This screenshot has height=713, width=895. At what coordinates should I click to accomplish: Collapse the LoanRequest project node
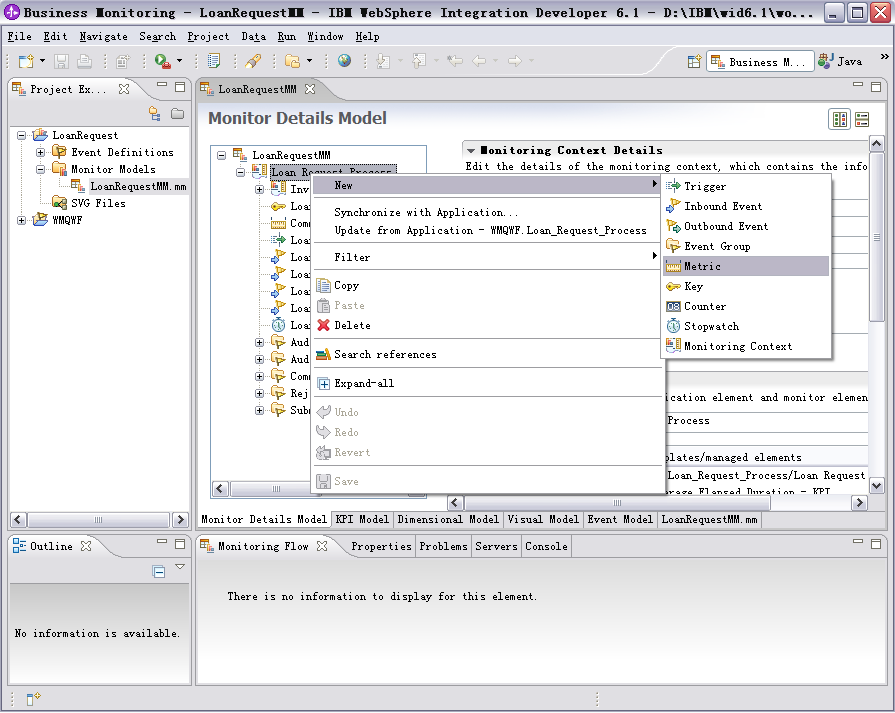click(22, 136)
